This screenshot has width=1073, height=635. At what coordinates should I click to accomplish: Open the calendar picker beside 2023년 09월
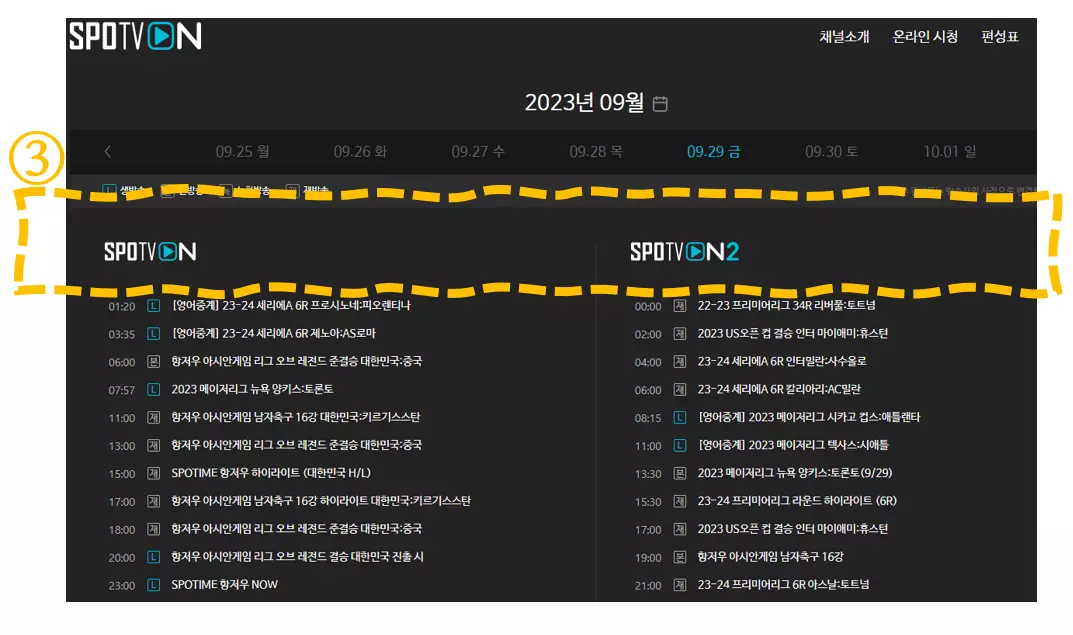coord(658,103)
